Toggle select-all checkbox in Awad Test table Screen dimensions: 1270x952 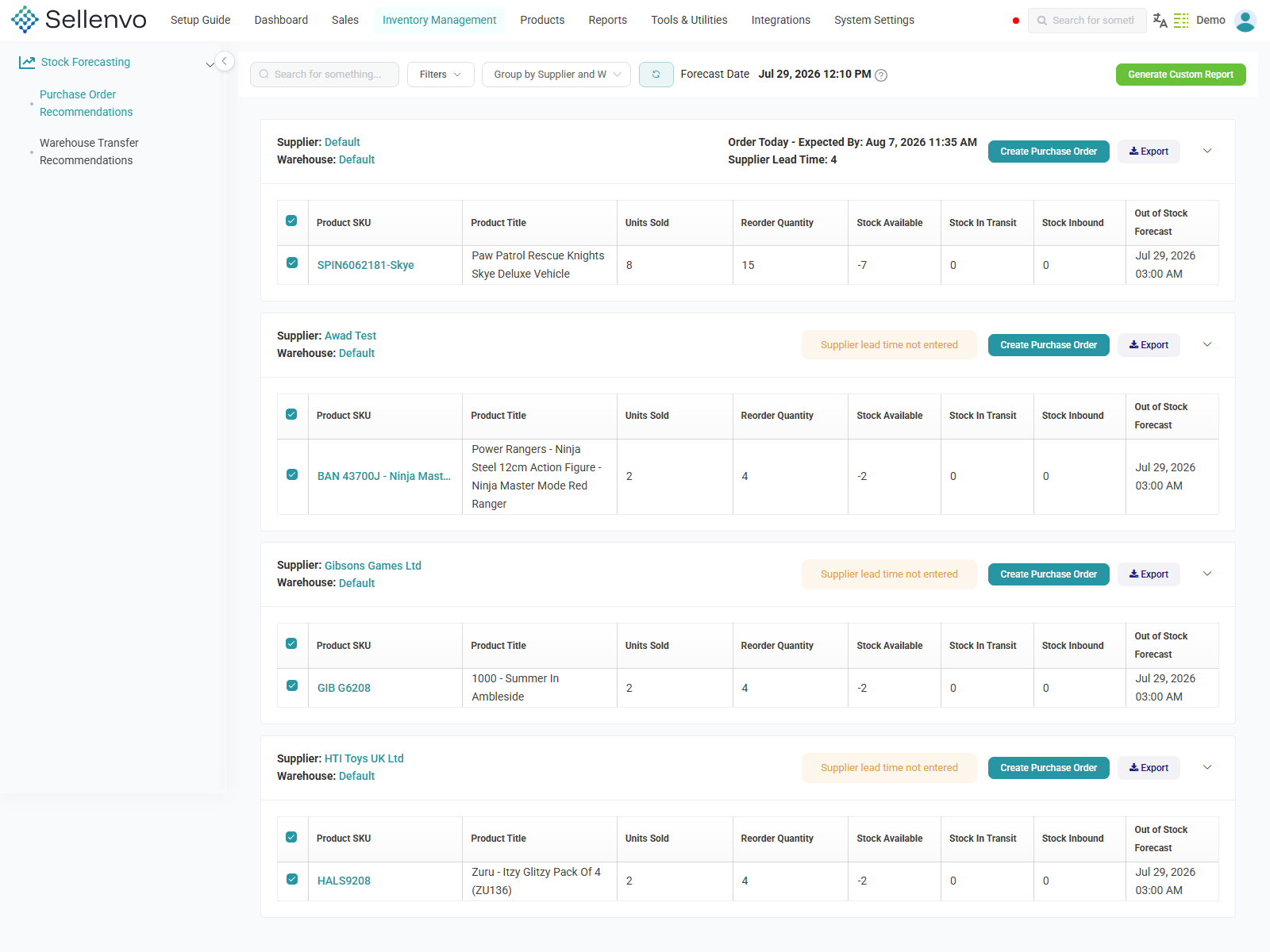291,414
